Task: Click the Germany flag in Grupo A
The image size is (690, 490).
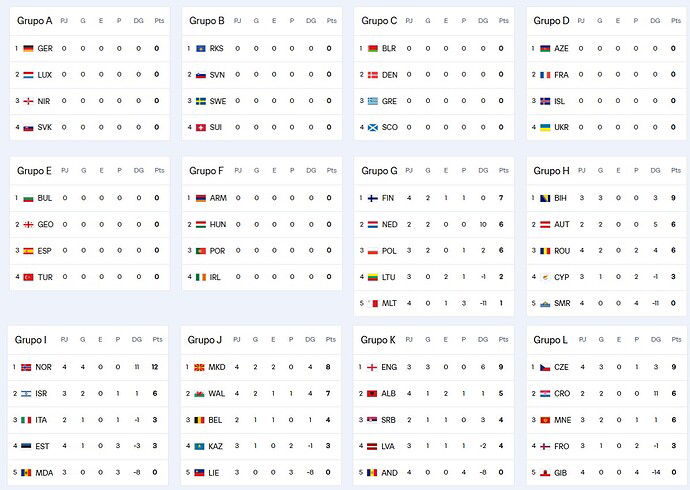Action: pyautogui.click(x=28, y=48)
